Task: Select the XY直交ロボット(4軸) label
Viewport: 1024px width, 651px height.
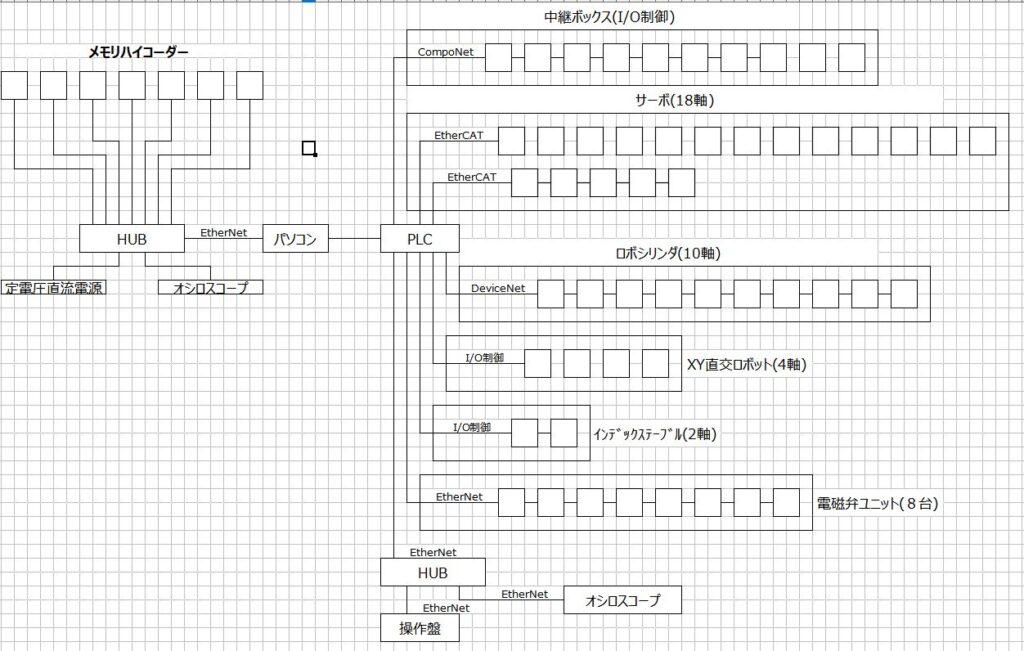Action: (x=746, y=364)
